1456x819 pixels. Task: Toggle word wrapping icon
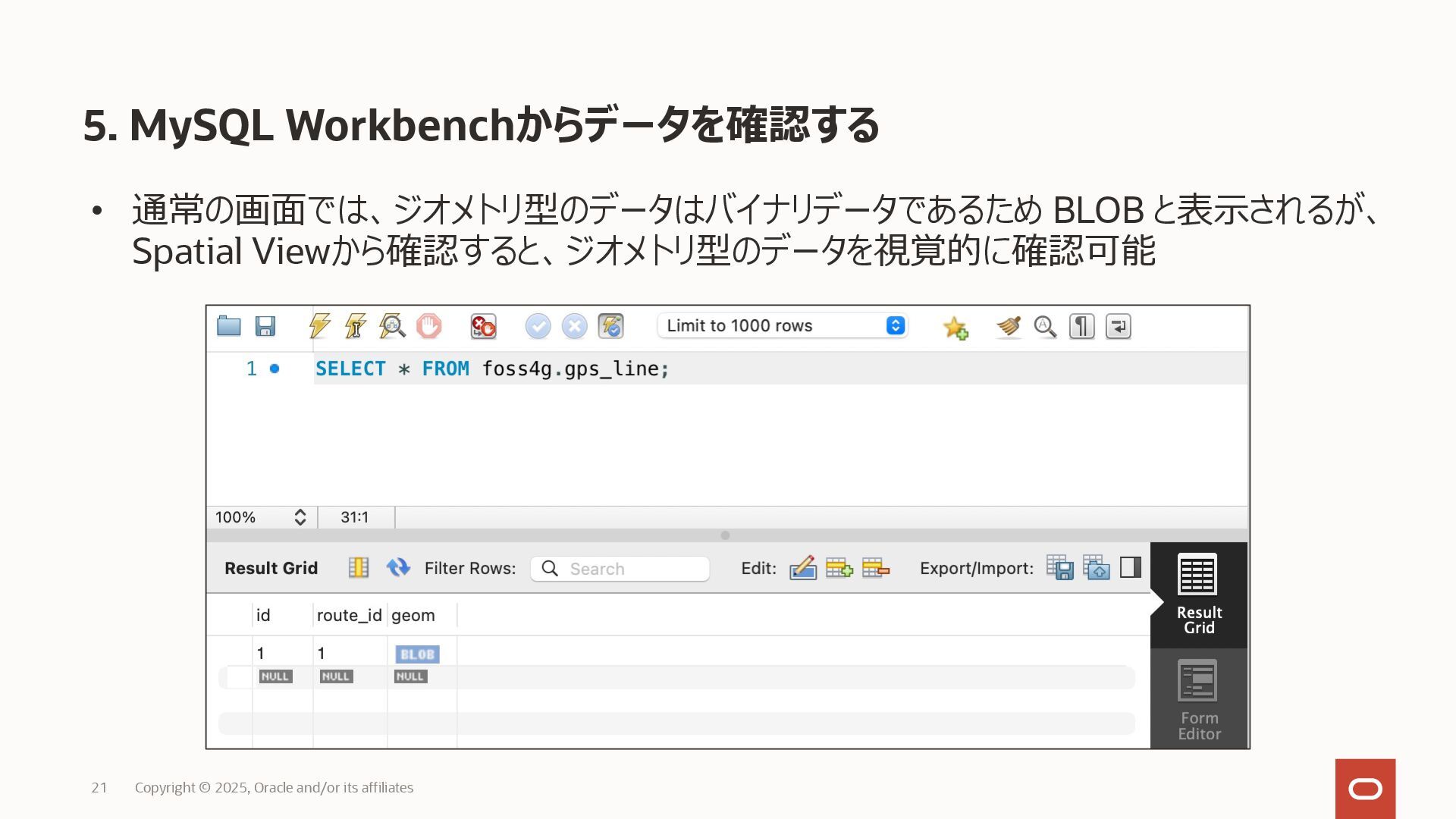[x=1118, y=326]
